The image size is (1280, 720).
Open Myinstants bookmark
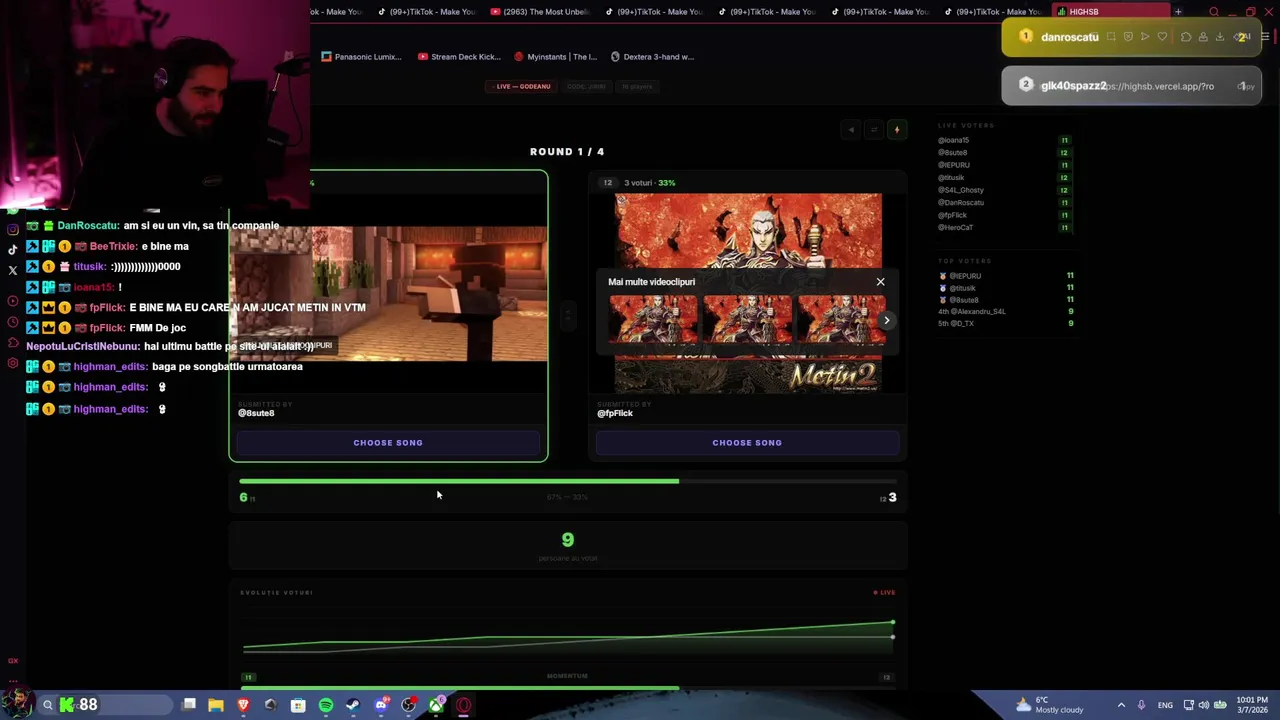click(555, 57)
